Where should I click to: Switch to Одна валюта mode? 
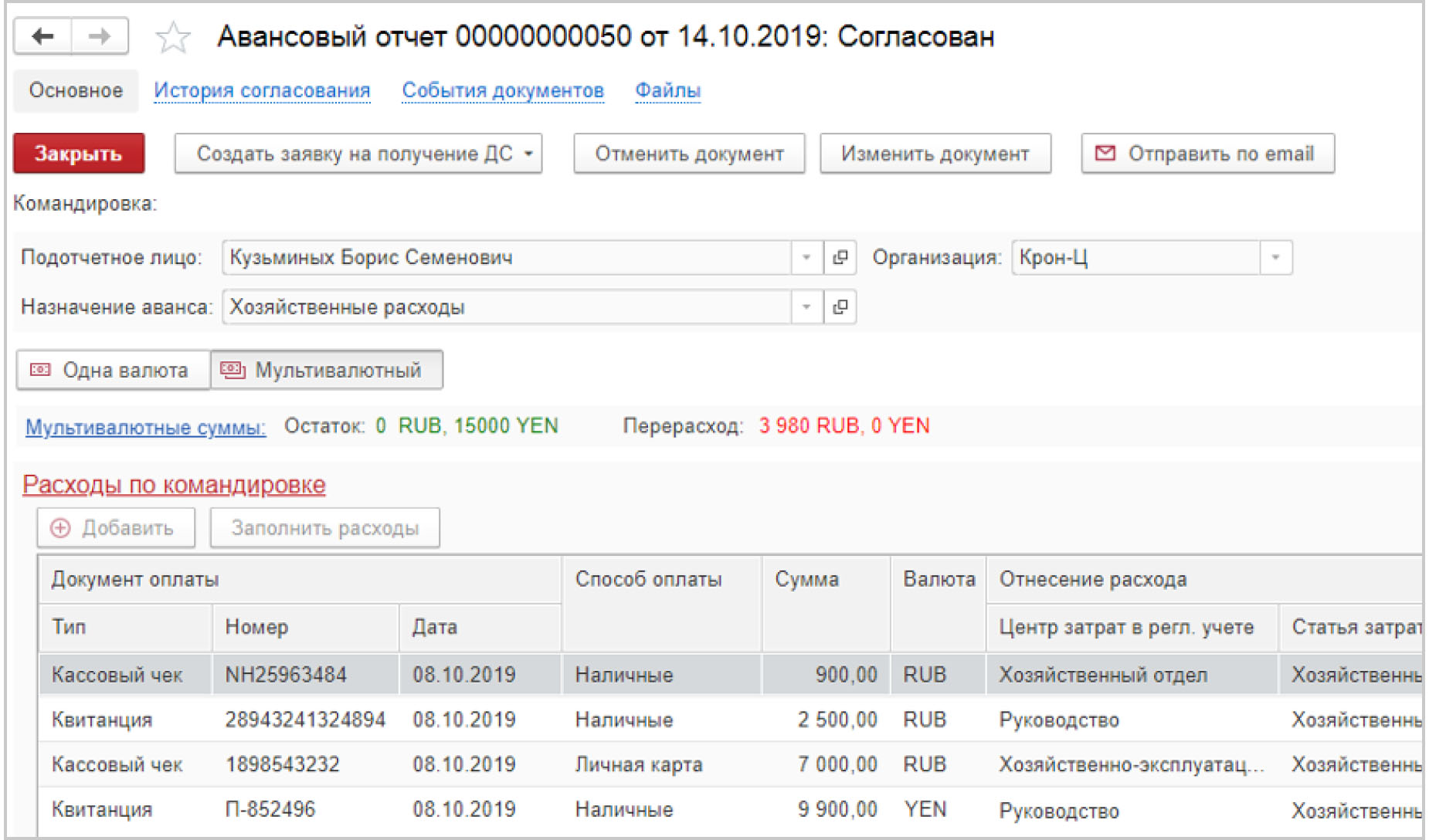[x=113, y=370]
